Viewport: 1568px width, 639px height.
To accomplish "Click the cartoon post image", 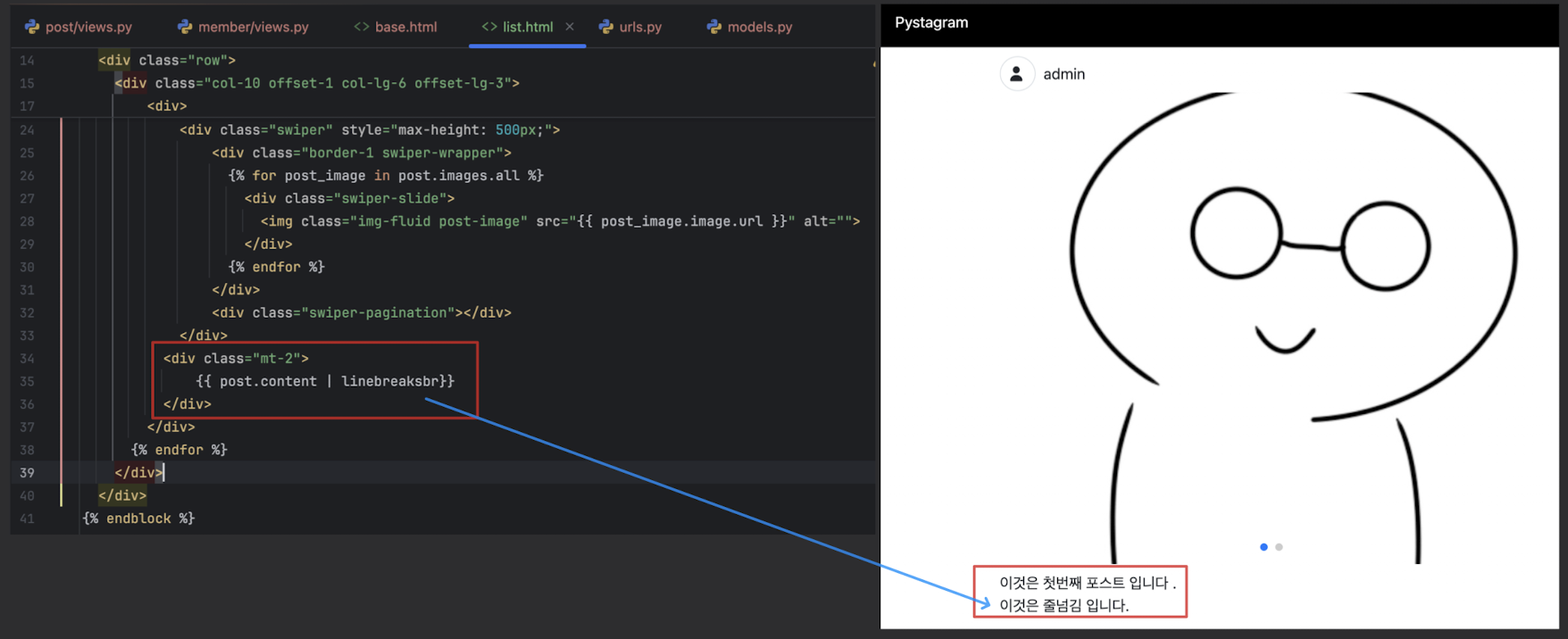I will coord(1278,327).
